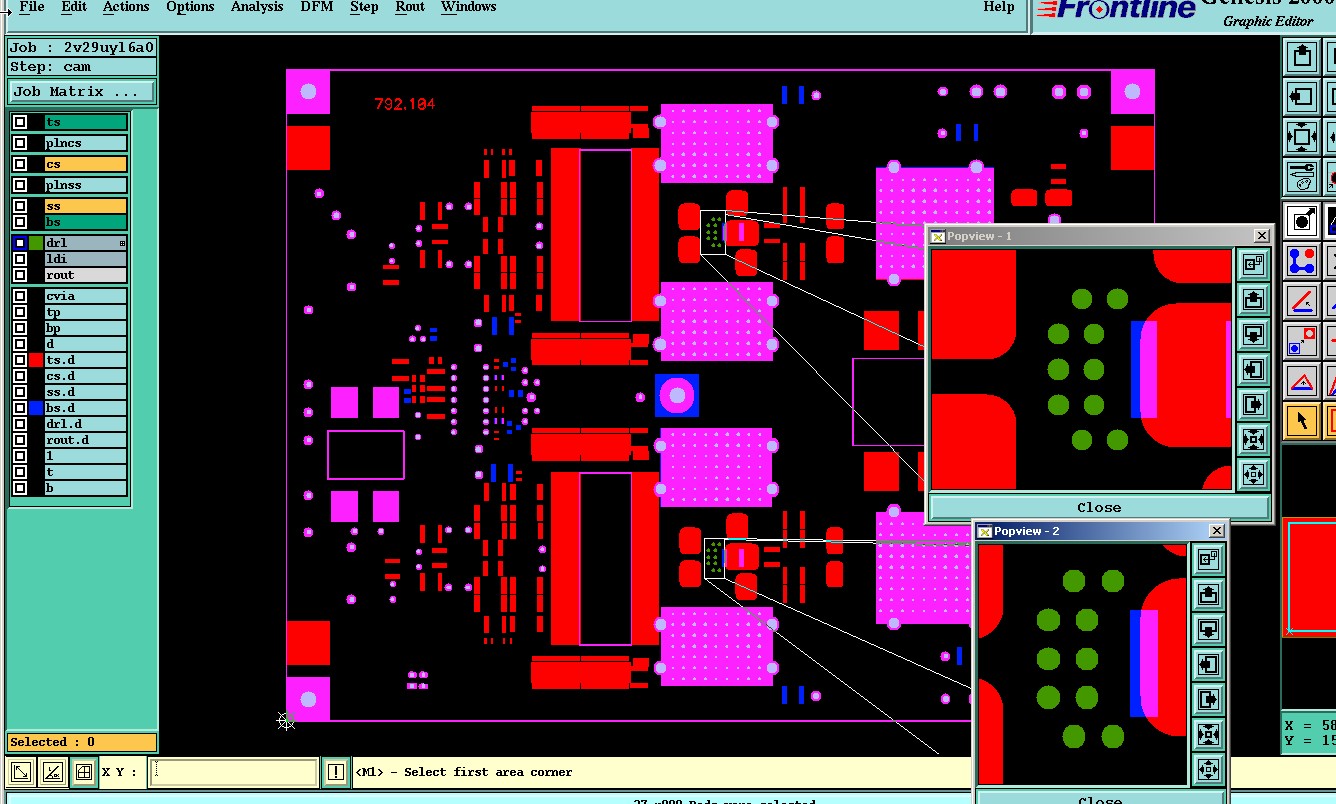The image size is (1336, 804).
Task: Toggle display checkbox for layer plnss
Action: click(20, 185)
